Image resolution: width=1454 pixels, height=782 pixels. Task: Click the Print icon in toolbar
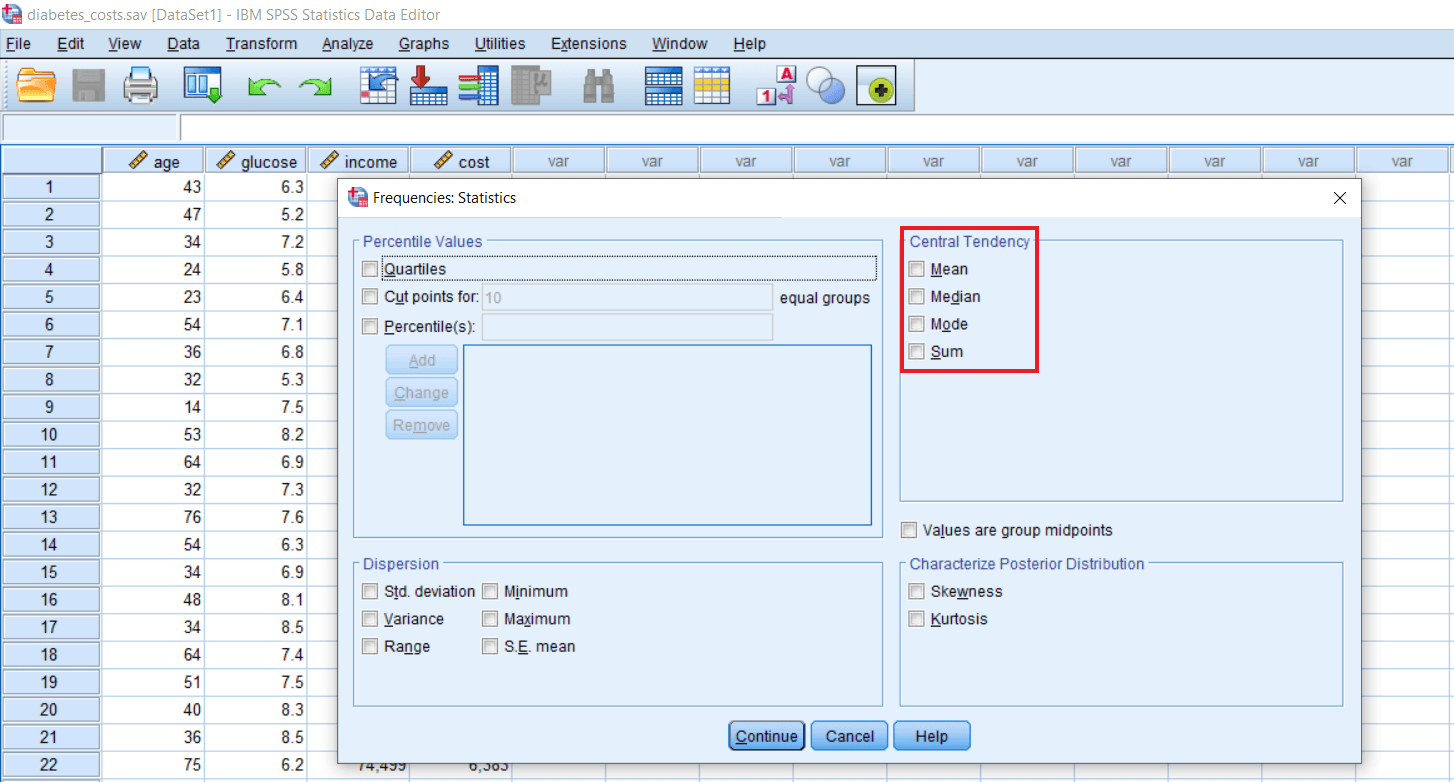pos(140,86)
